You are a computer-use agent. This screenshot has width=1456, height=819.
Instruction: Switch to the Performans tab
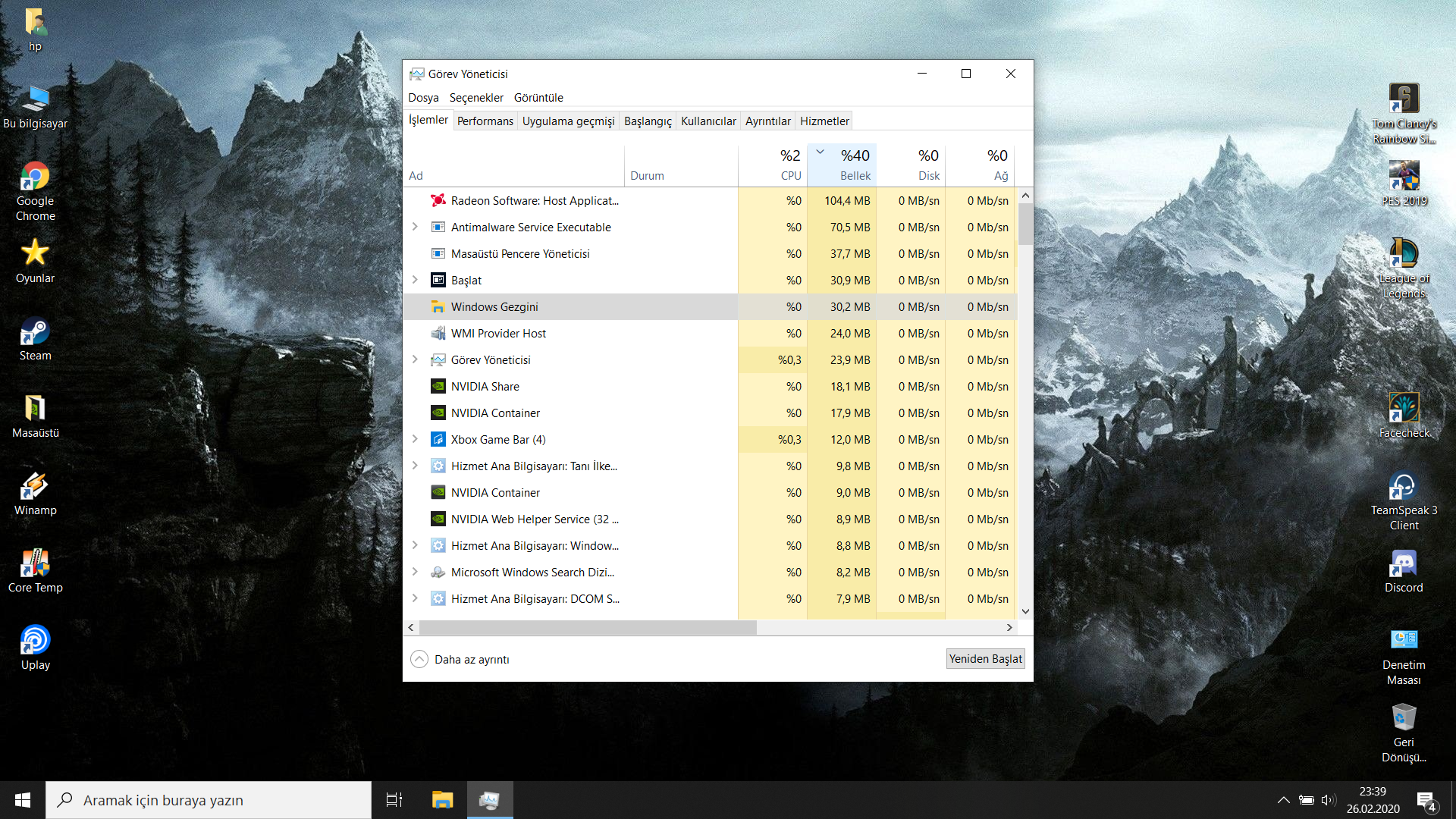click(485, 121)
